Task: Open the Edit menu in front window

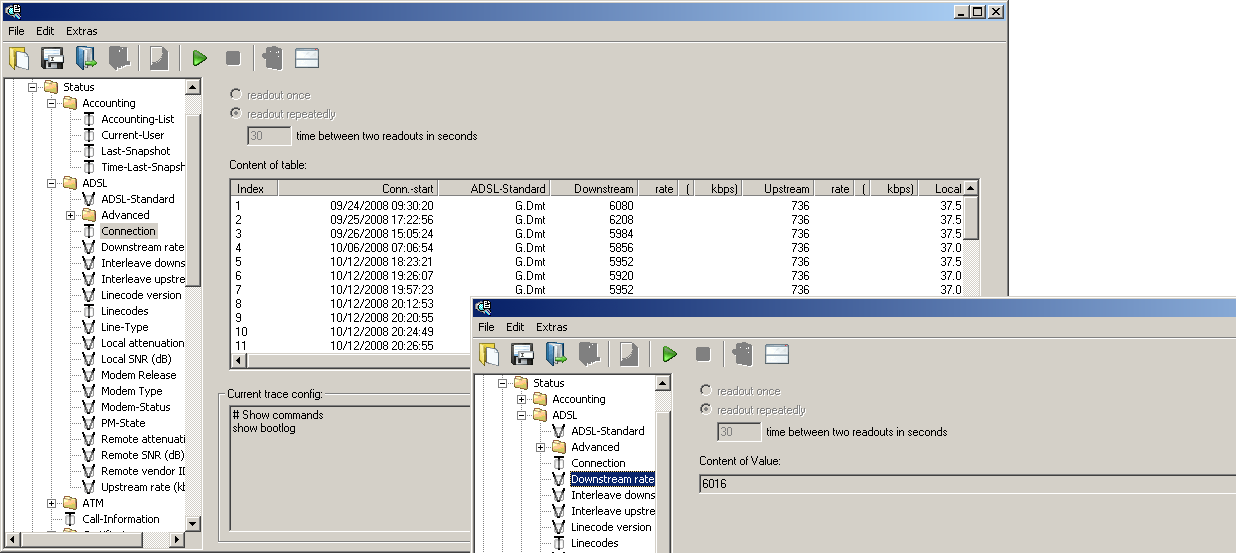Action: coord(515,327)
